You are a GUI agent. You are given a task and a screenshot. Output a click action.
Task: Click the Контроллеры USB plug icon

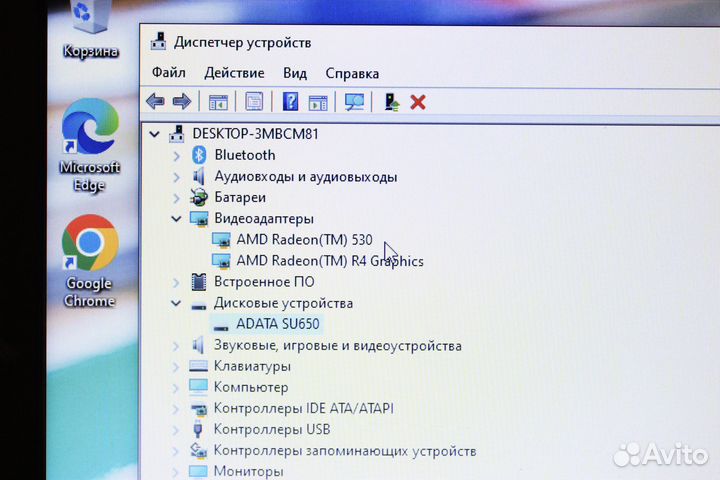click(x=197, y=429)
